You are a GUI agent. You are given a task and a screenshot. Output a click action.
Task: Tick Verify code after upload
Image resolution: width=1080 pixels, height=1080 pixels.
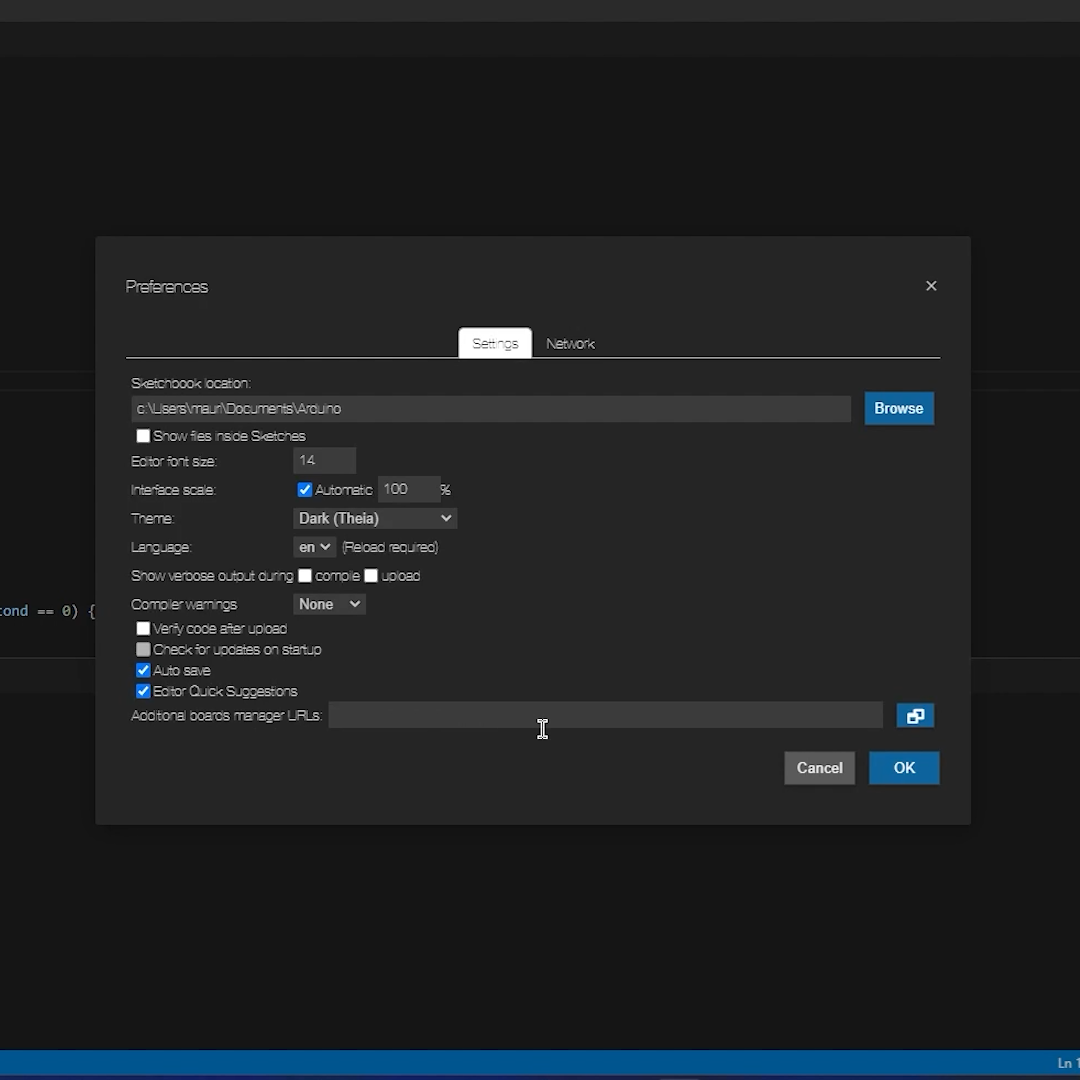[143, 628]
